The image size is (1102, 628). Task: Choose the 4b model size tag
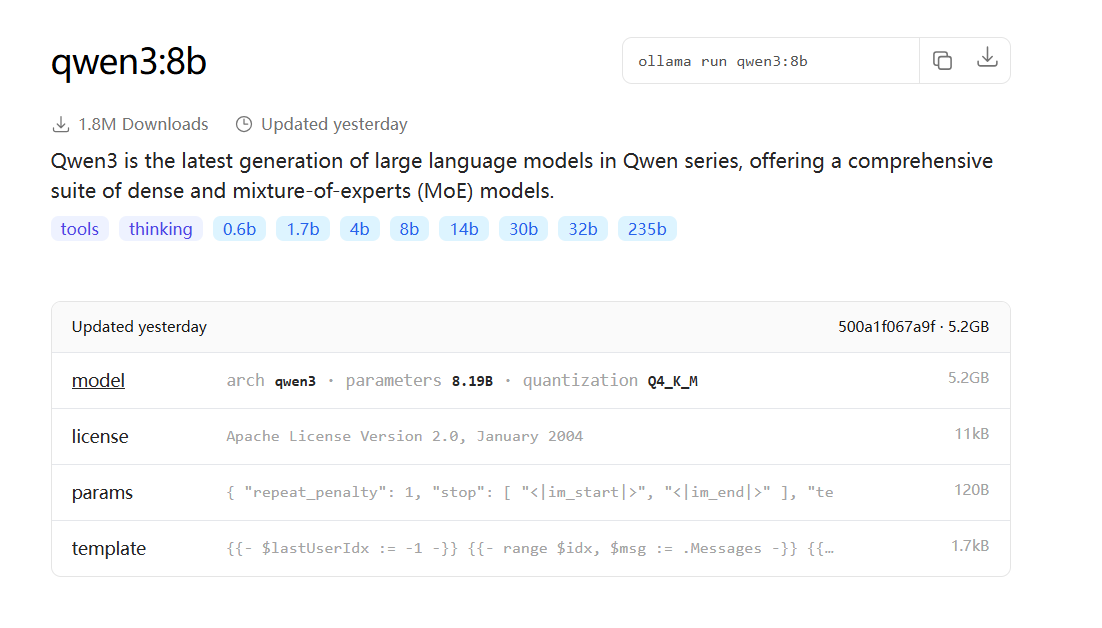click(x=359, y=229)
